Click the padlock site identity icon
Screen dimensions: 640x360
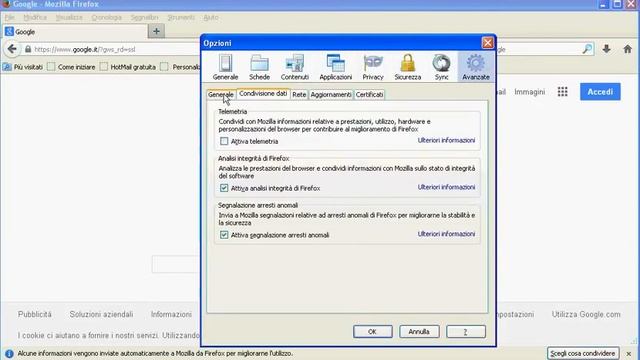click(x=28, y=49)
